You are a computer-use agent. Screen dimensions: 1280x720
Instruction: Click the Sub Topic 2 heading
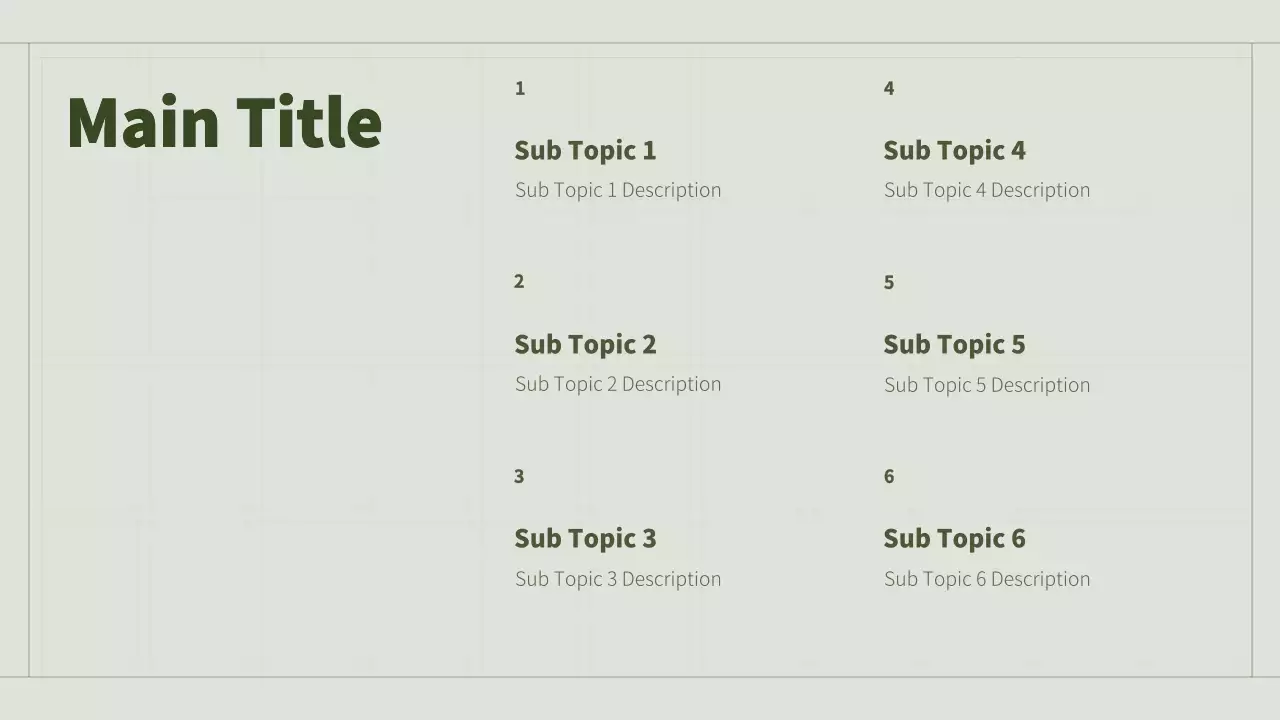point(585,345)
